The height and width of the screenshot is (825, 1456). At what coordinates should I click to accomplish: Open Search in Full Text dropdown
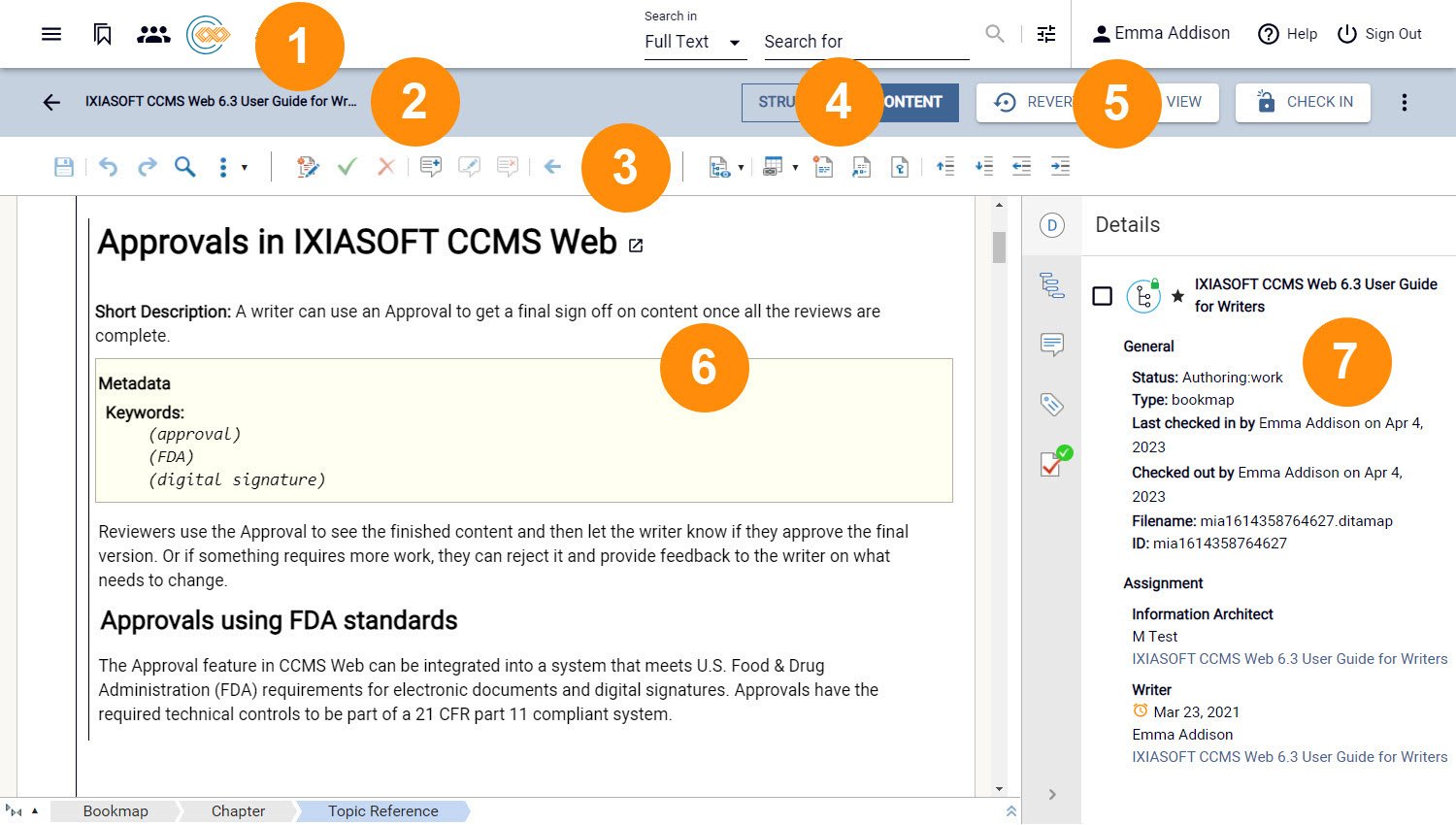[x=695, y=42]
